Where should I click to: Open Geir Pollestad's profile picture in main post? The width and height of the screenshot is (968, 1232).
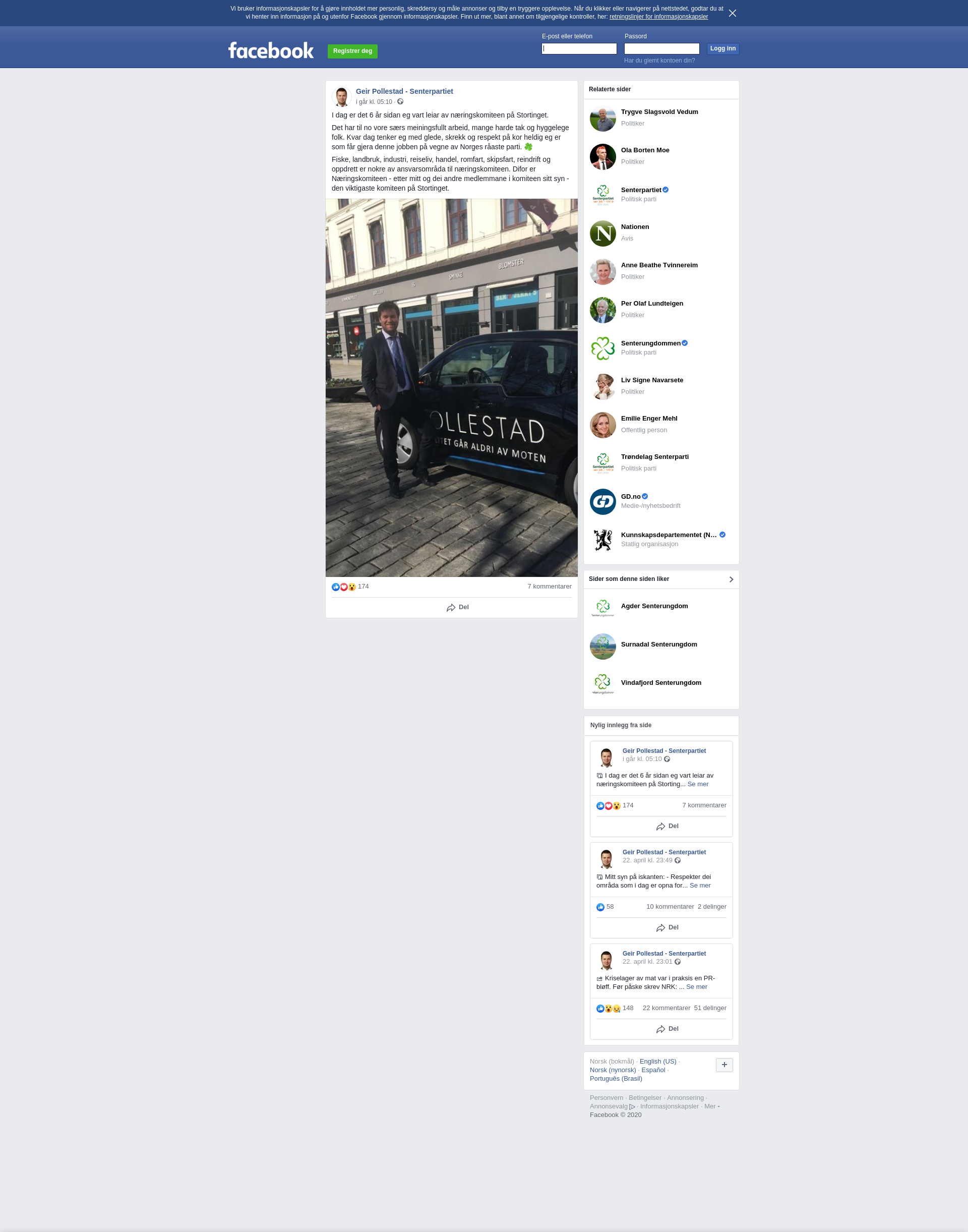tap(341, 97)
